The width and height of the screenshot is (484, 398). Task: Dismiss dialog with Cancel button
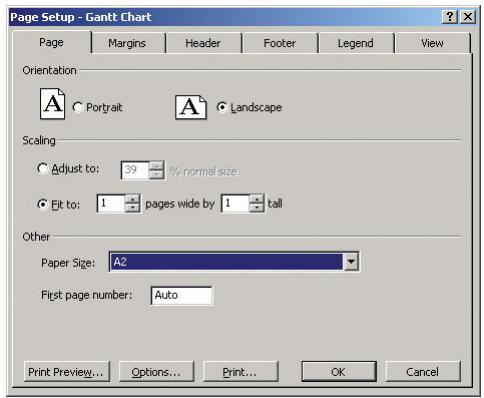click(423, 372)
